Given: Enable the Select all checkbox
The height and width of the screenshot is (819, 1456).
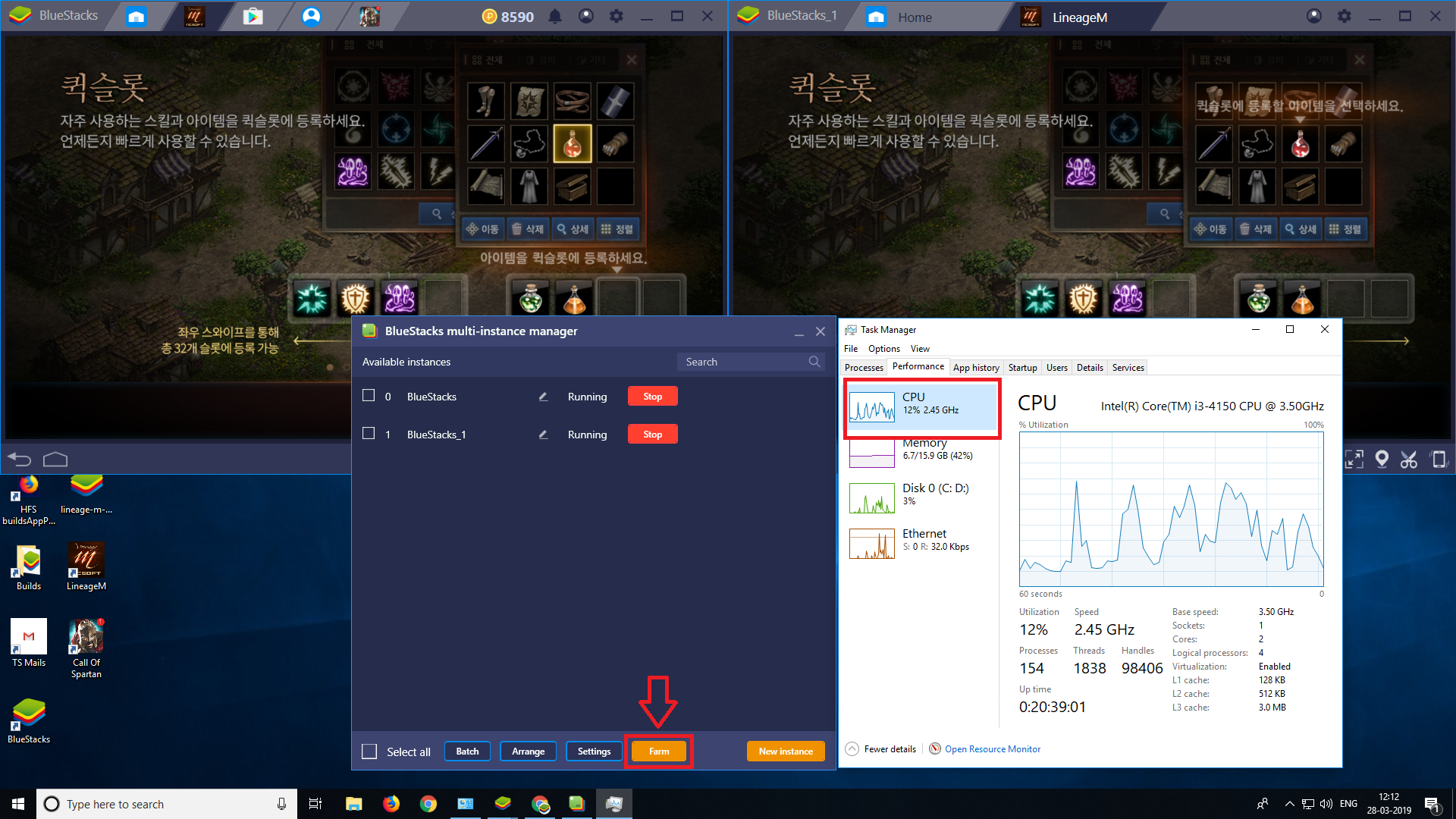Looking at the screenshot, I should click(369, 752).
